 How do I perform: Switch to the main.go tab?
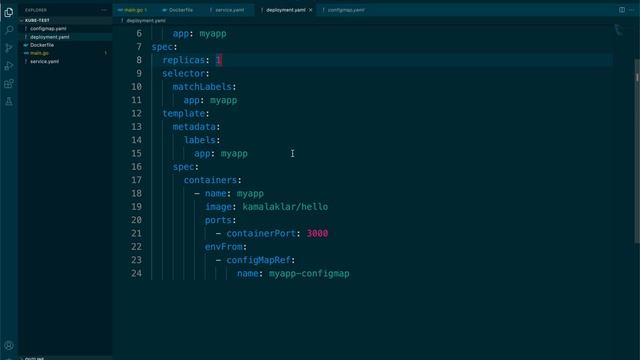point(133,10)
